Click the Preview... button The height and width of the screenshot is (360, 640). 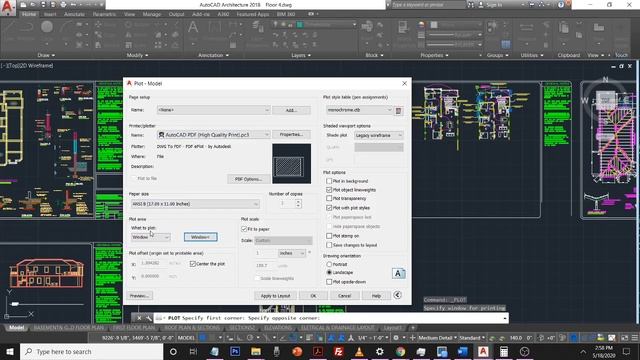pos(139,296)
